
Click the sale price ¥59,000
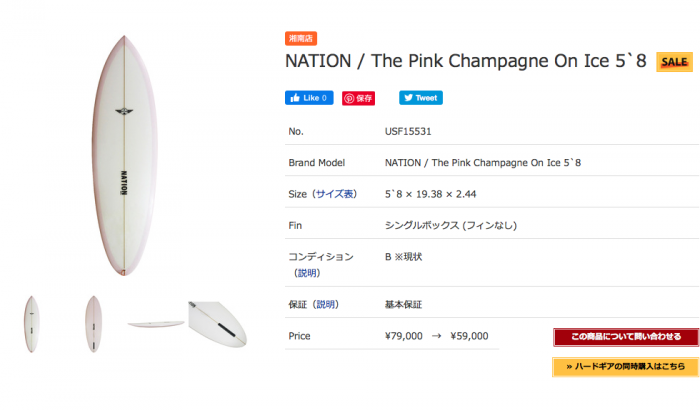coord(470,336)
